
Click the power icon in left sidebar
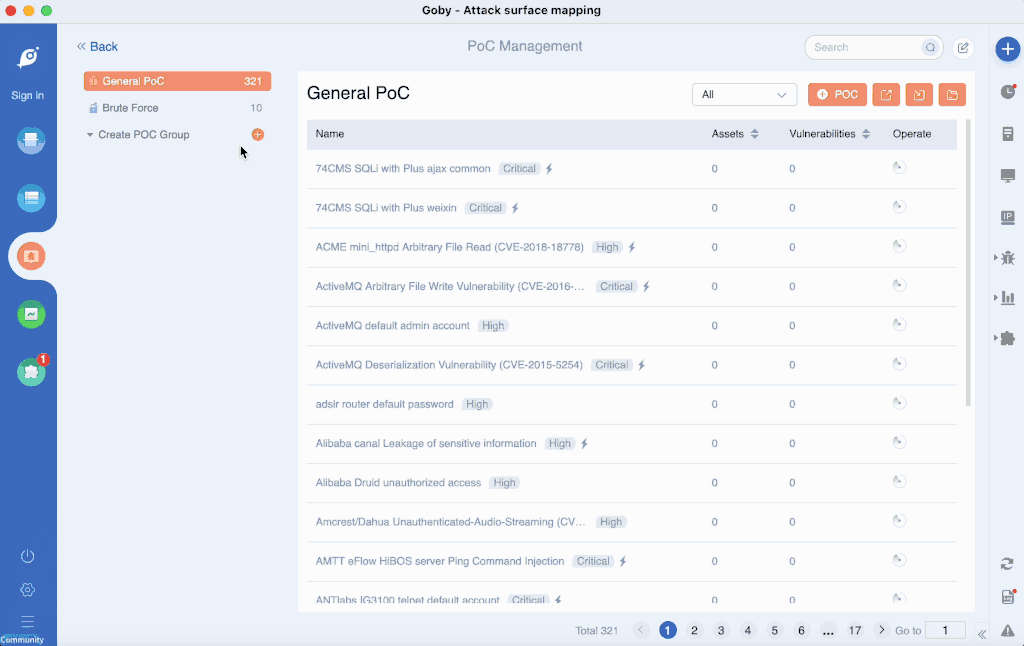(x=27, y=556)
